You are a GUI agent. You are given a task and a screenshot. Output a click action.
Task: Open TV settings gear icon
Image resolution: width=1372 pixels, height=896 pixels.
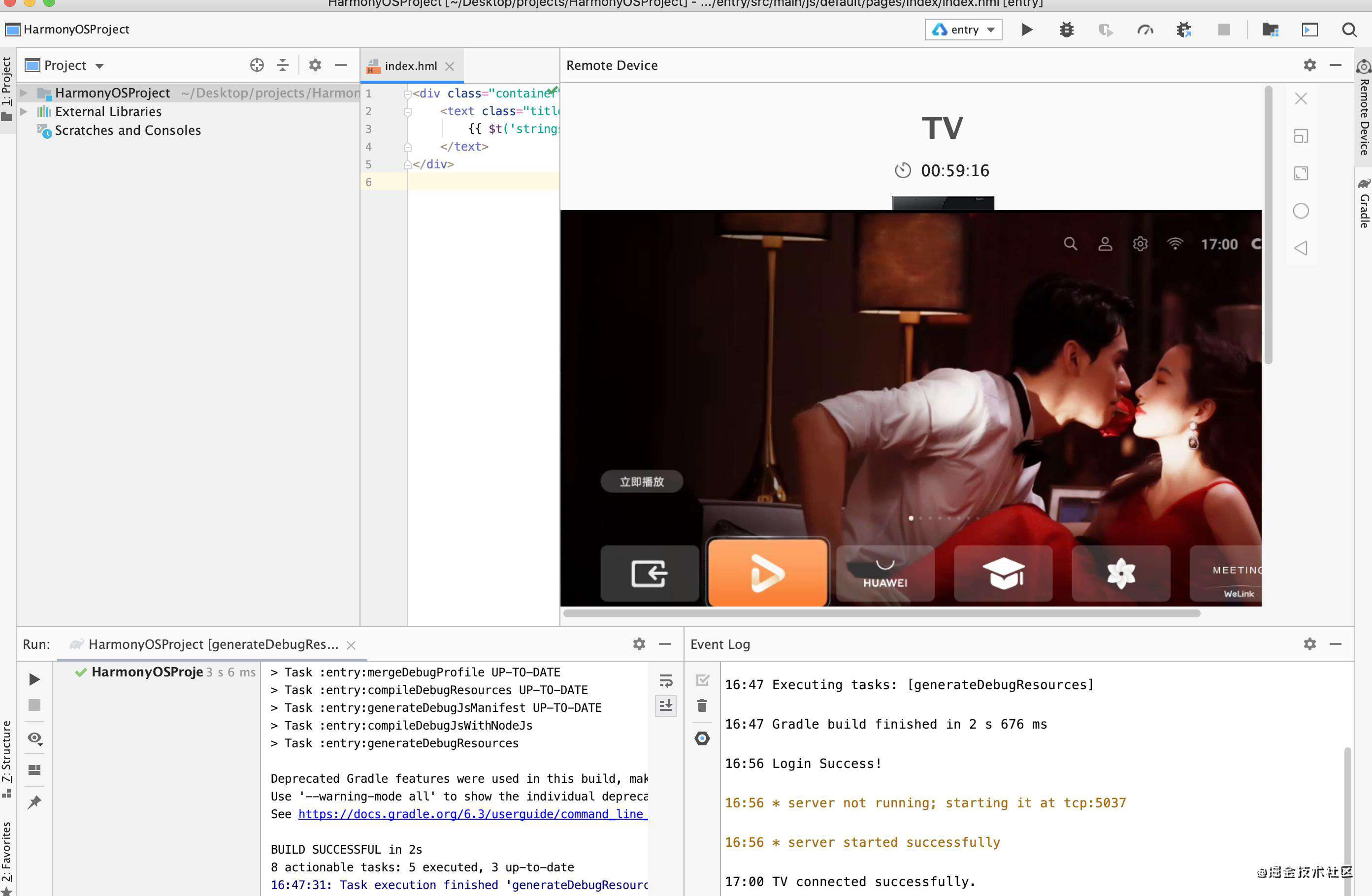click(1140, 244)
